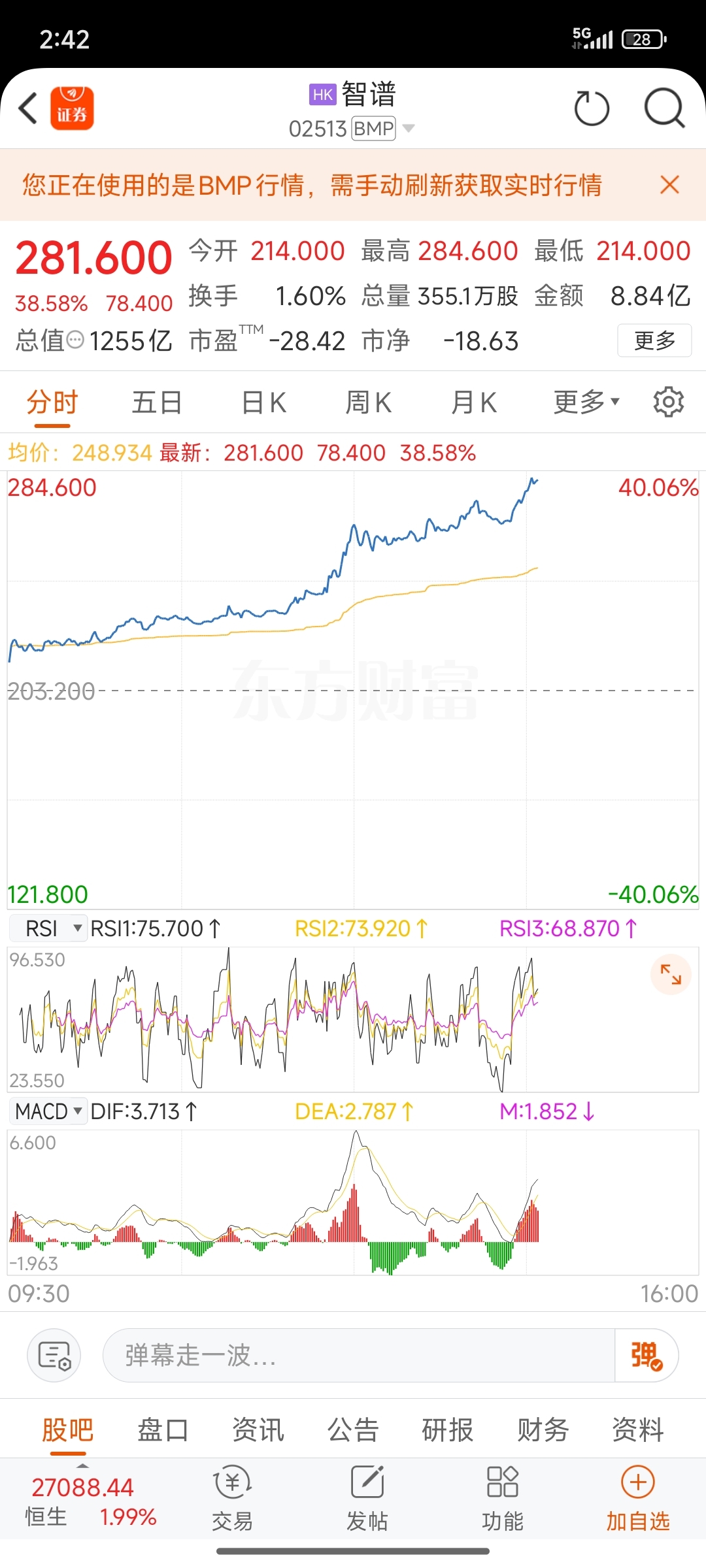Switch to 日K chart tab
Image resolution: width=706 pixels, height=1568 pixels.
(x=264, y=402)
